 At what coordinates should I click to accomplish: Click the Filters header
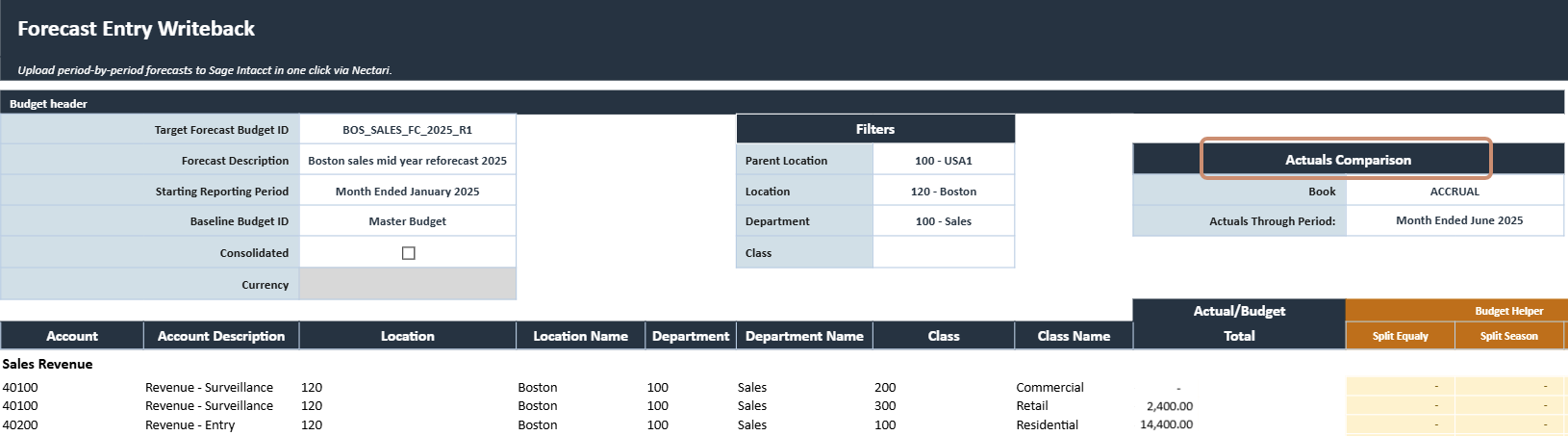(875, 129)
